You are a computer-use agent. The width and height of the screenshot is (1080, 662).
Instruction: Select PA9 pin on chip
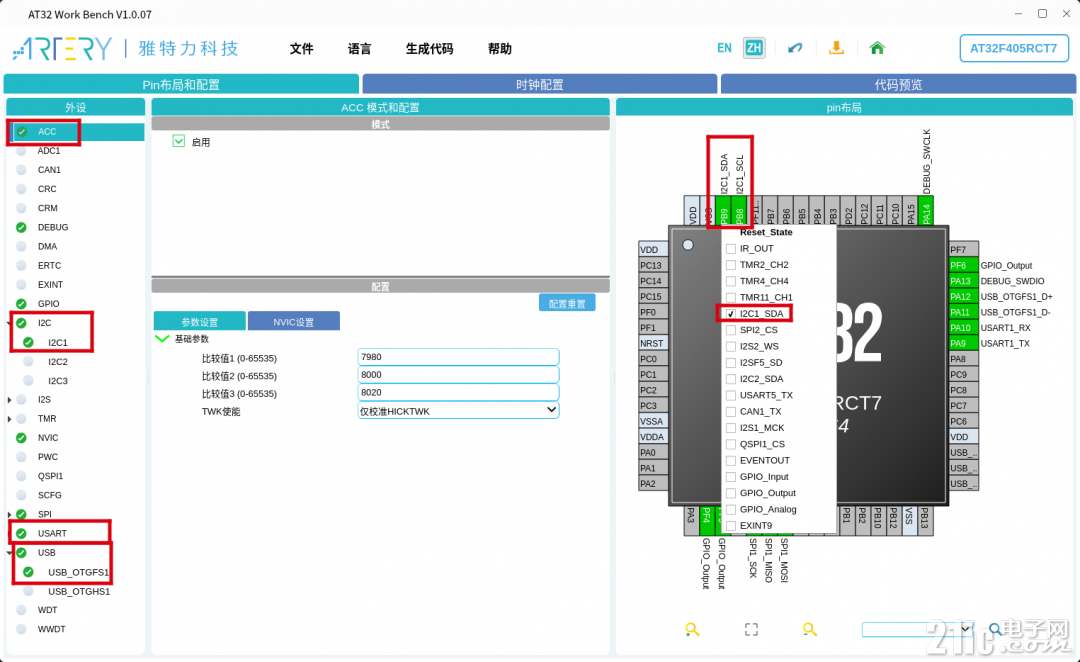(x=964, y=344)
